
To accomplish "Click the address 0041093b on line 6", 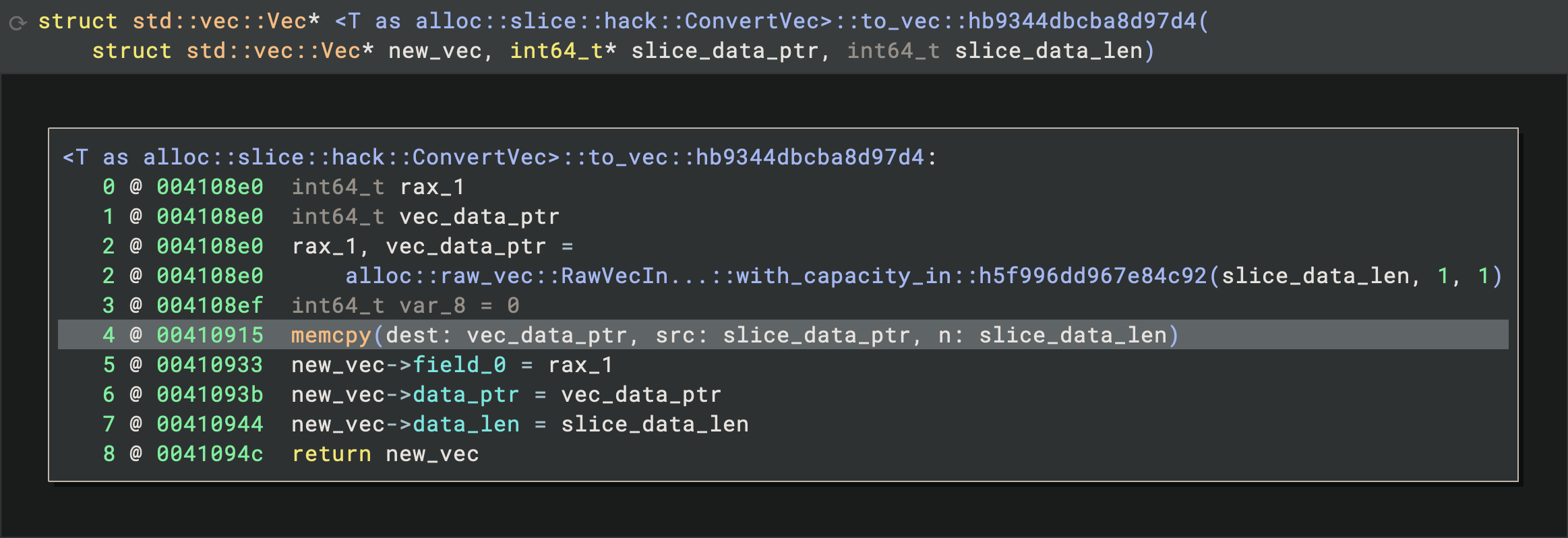I will click(210, 394).
